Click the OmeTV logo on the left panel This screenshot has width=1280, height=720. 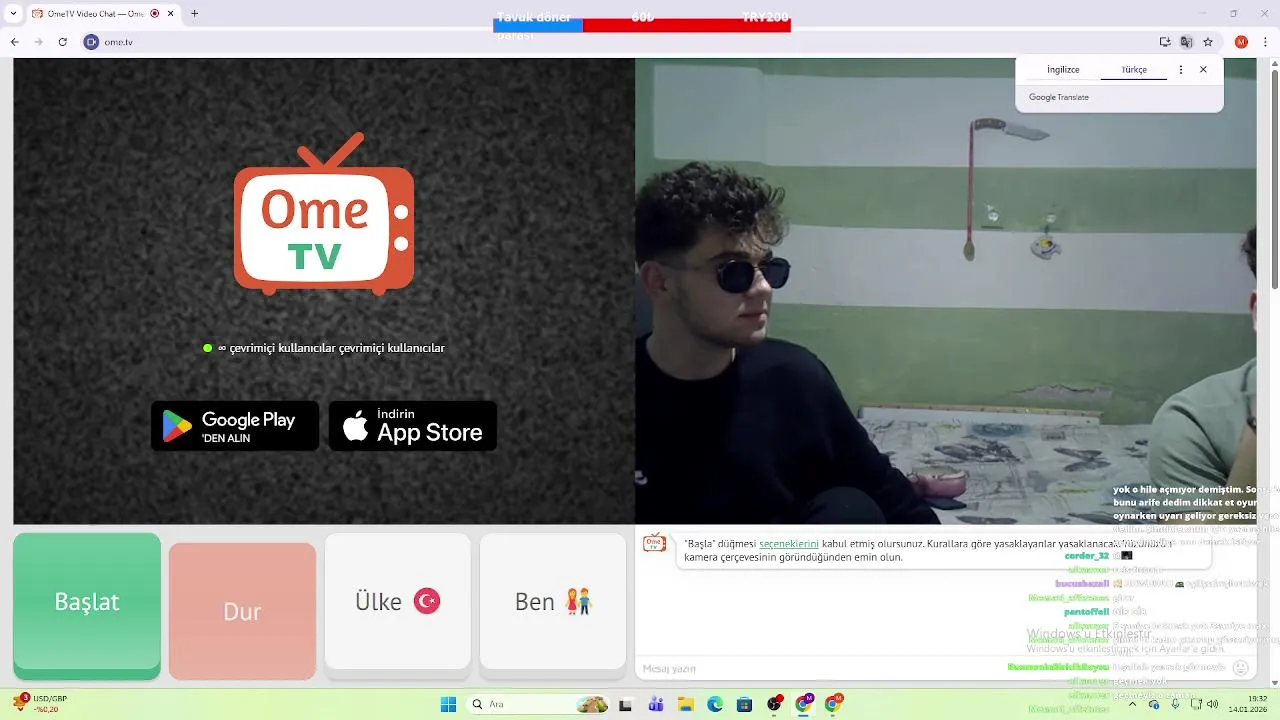[324, 214]
